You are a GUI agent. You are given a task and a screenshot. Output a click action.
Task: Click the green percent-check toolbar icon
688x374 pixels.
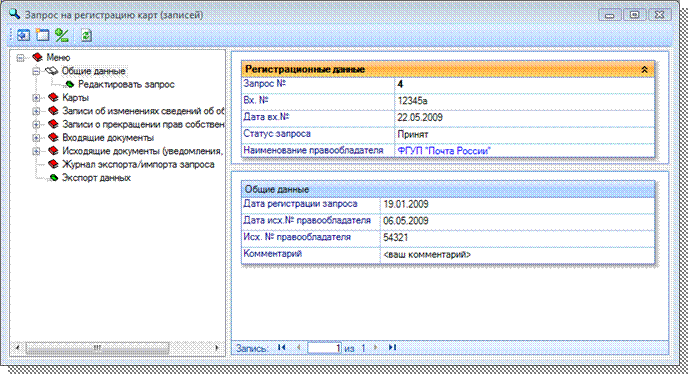62,35
